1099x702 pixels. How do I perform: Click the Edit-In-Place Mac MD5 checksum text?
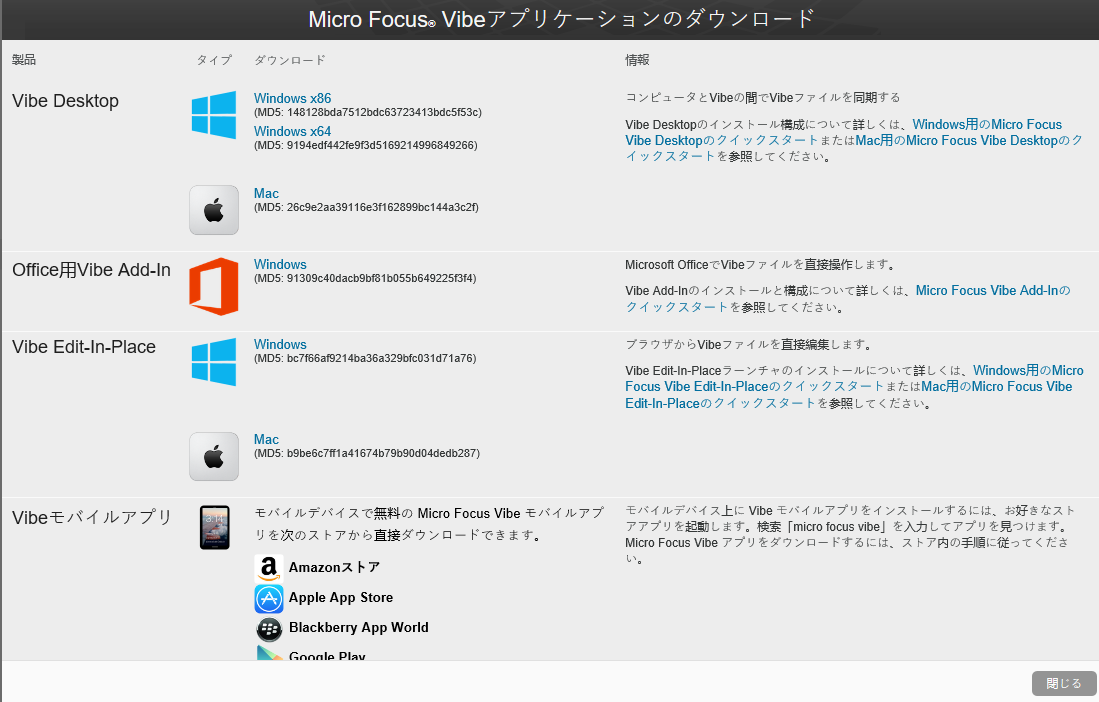coord(367,453)
